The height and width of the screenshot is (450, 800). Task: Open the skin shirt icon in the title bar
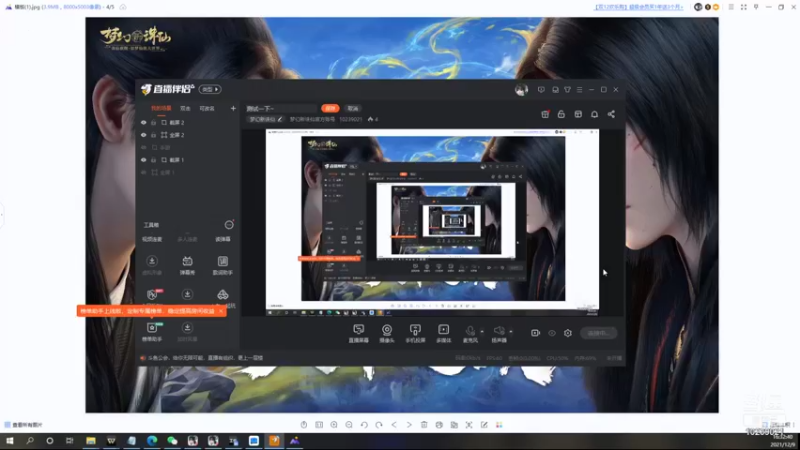pyautogui.click(x=567, y=90)
